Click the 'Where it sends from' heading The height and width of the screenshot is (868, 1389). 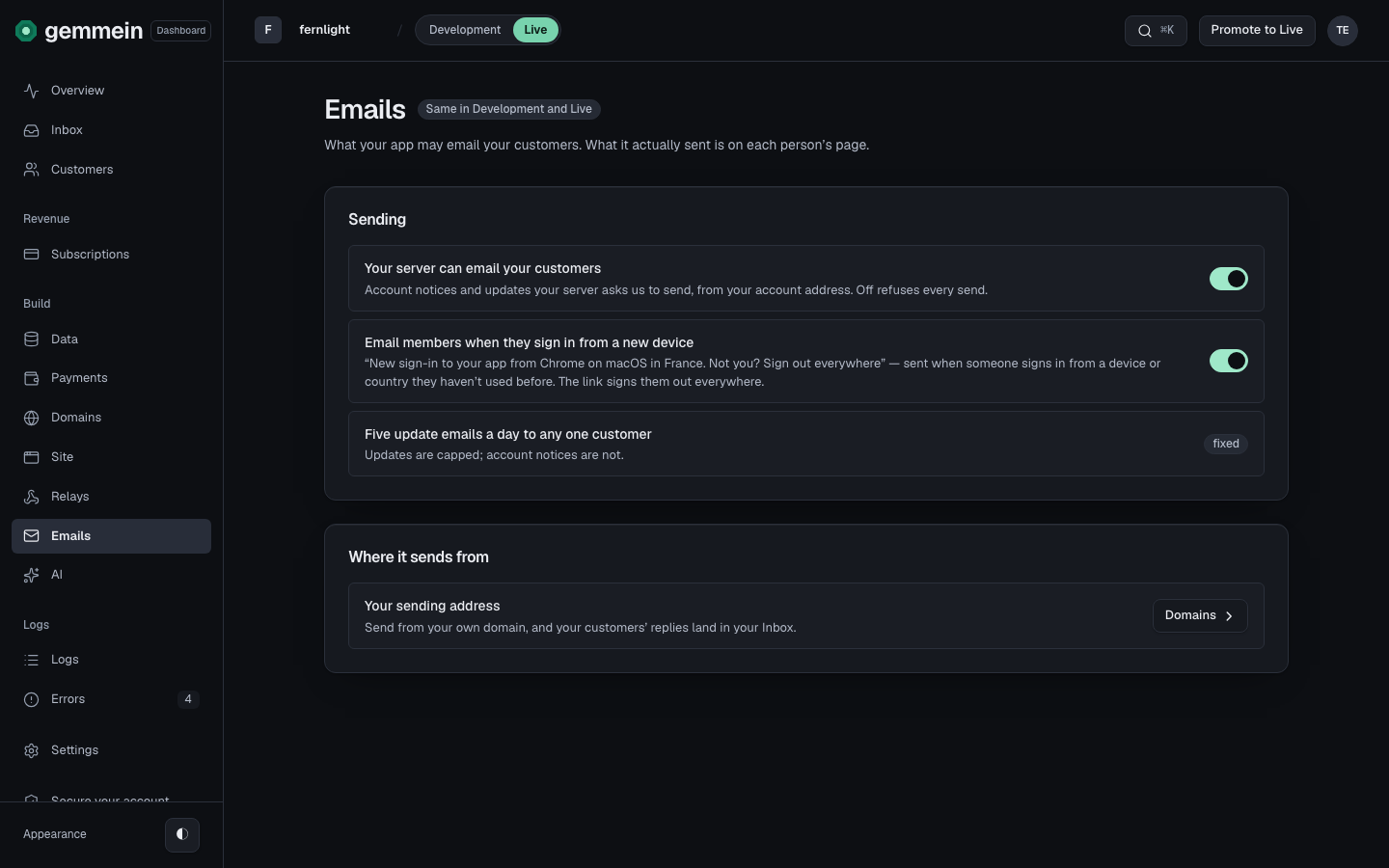click(419, 557)
